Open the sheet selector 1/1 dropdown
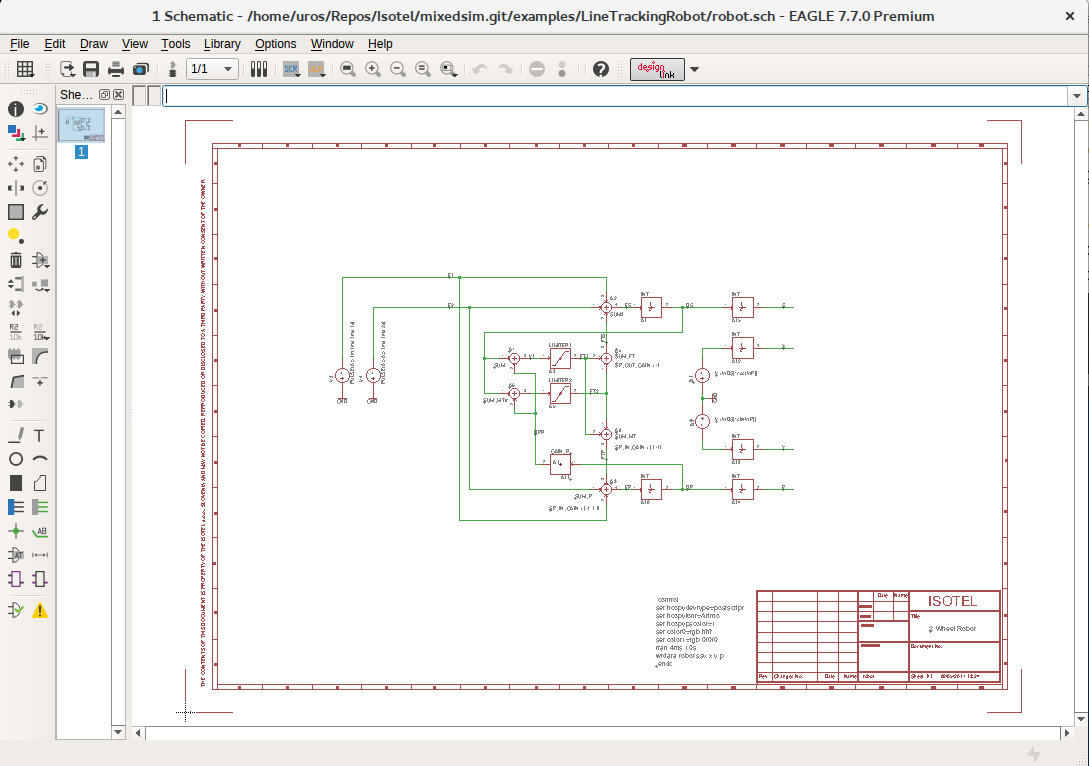Image resolution: width=1089 pixels, height=766 pixels. 213,69
